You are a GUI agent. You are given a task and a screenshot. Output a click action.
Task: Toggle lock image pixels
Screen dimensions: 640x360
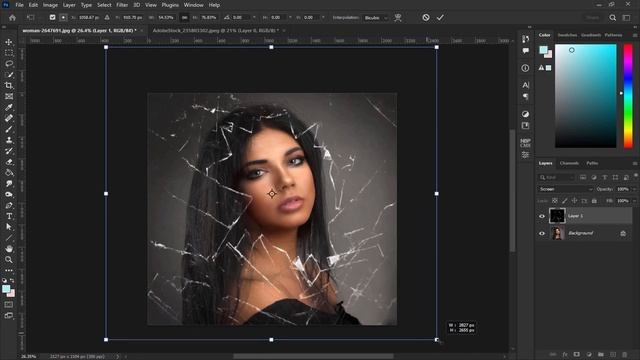click(x=564, y=201)
